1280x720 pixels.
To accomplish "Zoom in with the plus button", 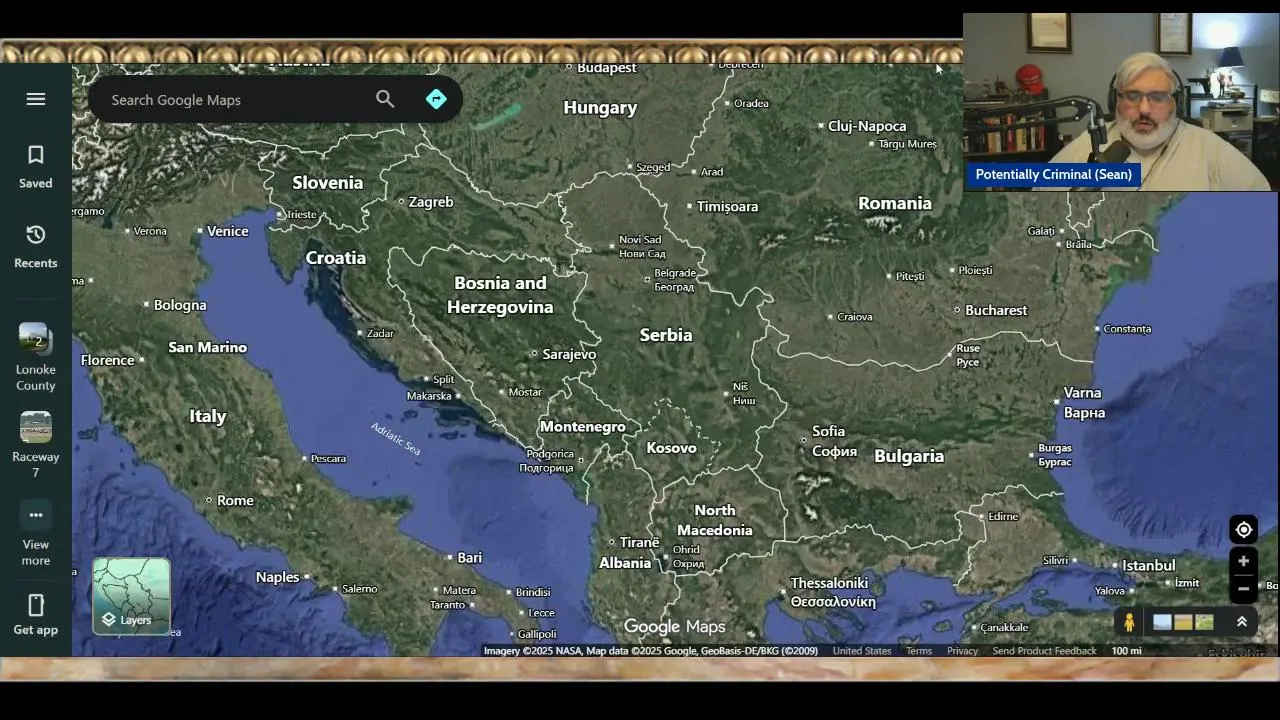I will click(x=1243, y=561).
